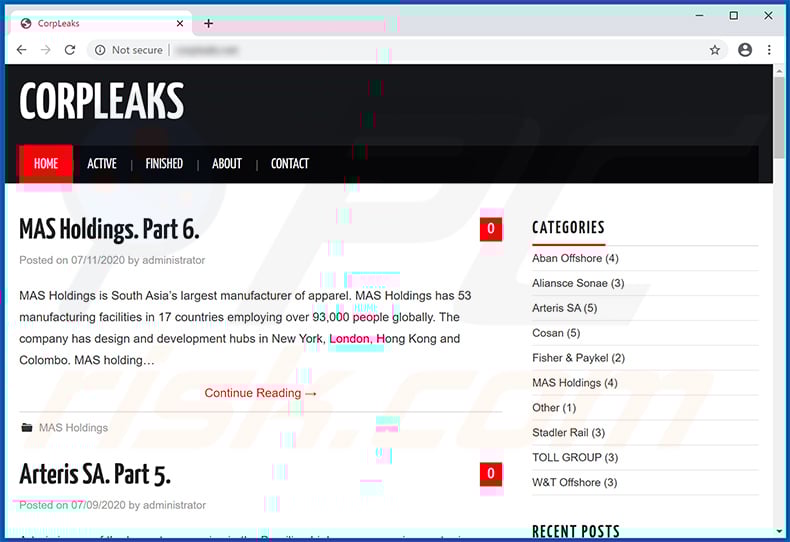
Task: Maximize the Chrome window
Action: point(734,16)
